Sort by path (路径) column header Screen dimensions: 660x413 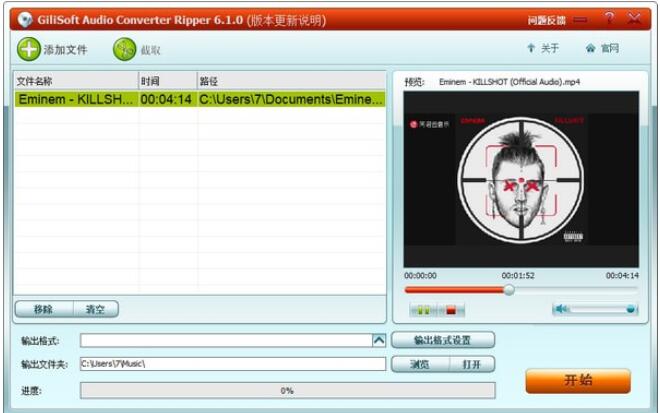click(x=291, y=81)
